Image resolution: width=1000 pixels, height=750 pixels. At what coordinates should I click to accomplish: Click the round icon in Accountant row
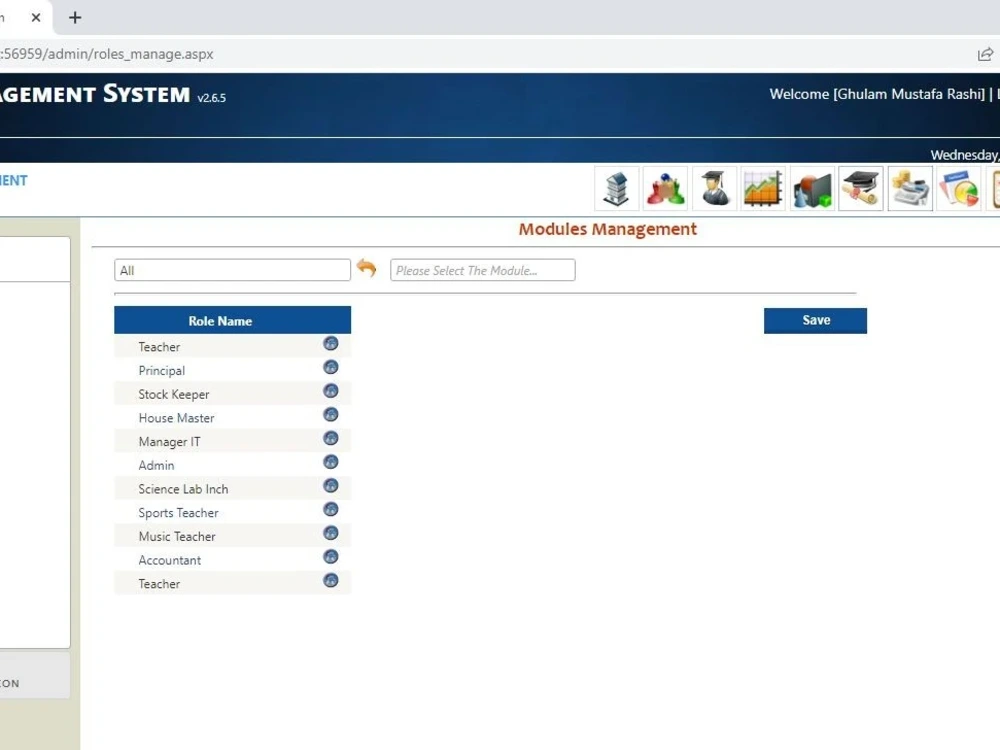click(330, 557)
